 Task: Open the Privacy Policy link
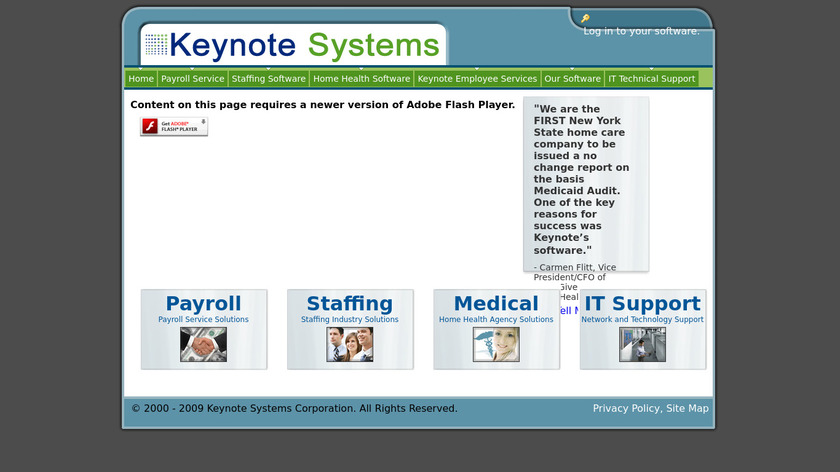click(626, 408)
